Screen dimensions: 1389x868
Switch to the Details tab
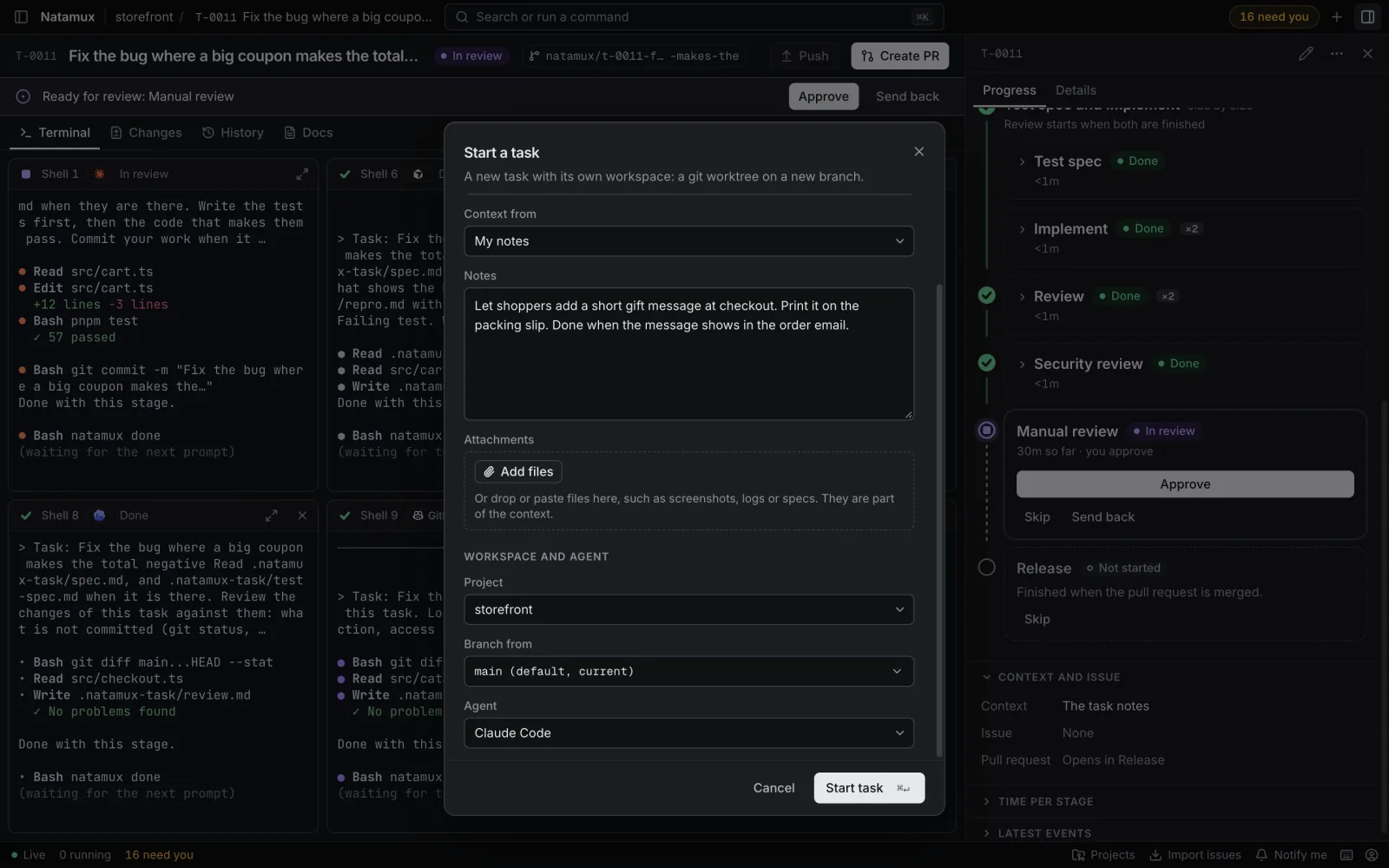point(1076,90)
